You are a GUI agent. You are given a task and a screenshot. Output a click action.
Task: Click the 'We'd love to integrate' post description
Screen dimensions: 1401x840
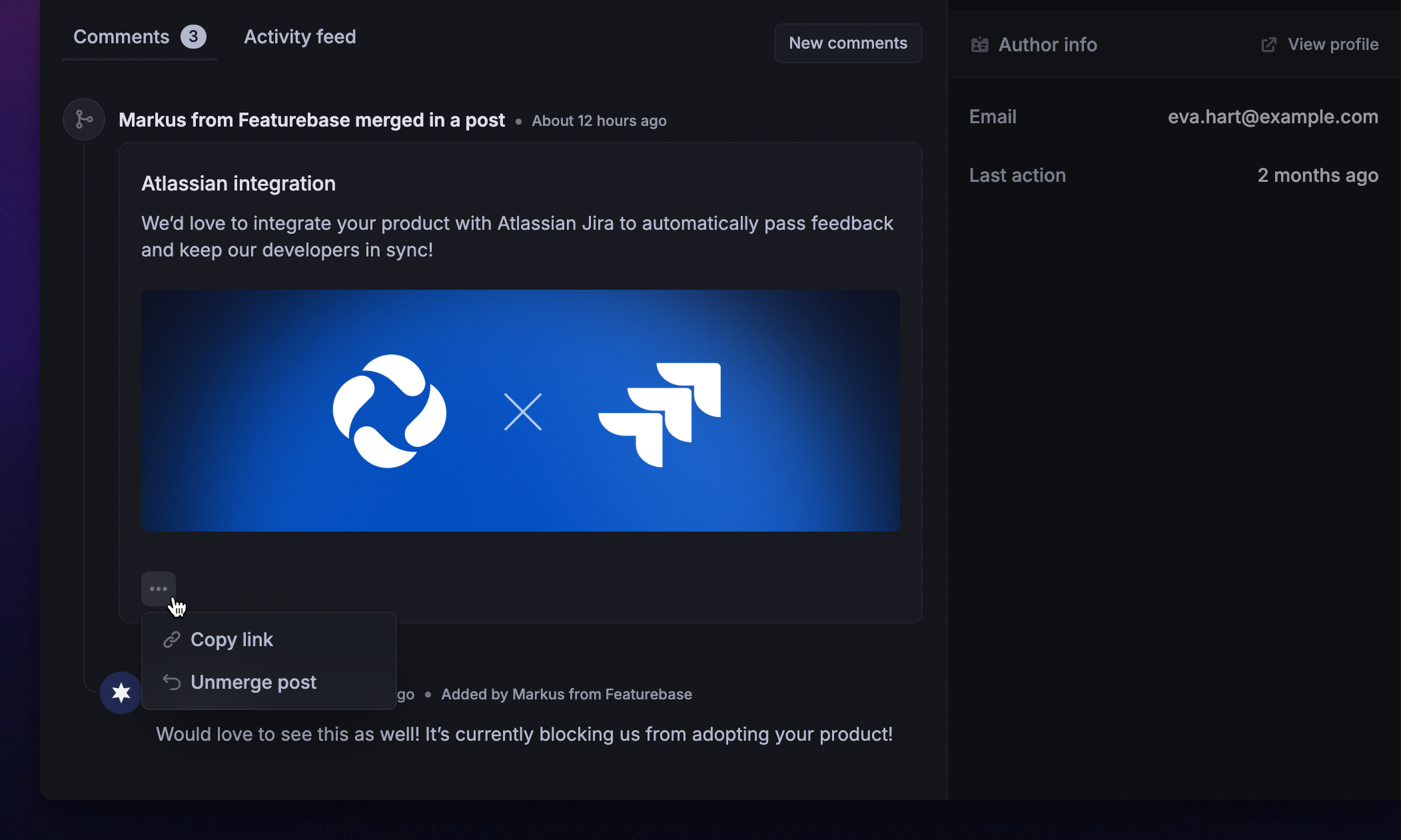click(x=517, y=236)
